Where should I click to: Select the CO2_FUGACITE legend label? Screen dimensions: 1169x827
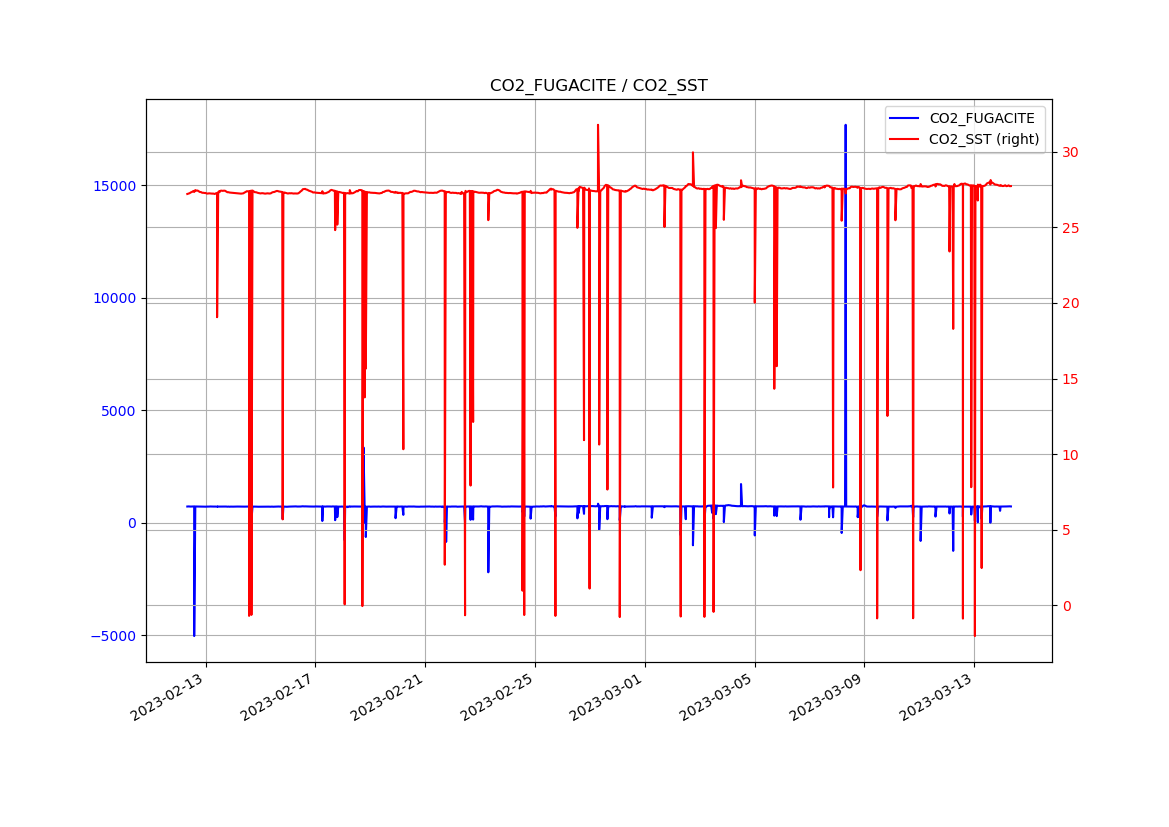coord(982,119)
